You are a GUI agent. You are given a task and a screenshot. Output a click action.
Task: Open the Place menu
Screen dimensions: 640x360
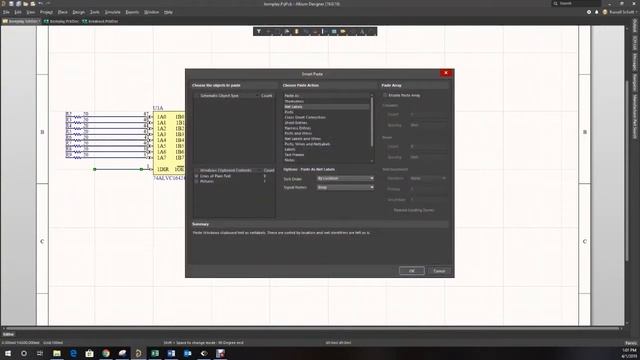coord(62,12)
